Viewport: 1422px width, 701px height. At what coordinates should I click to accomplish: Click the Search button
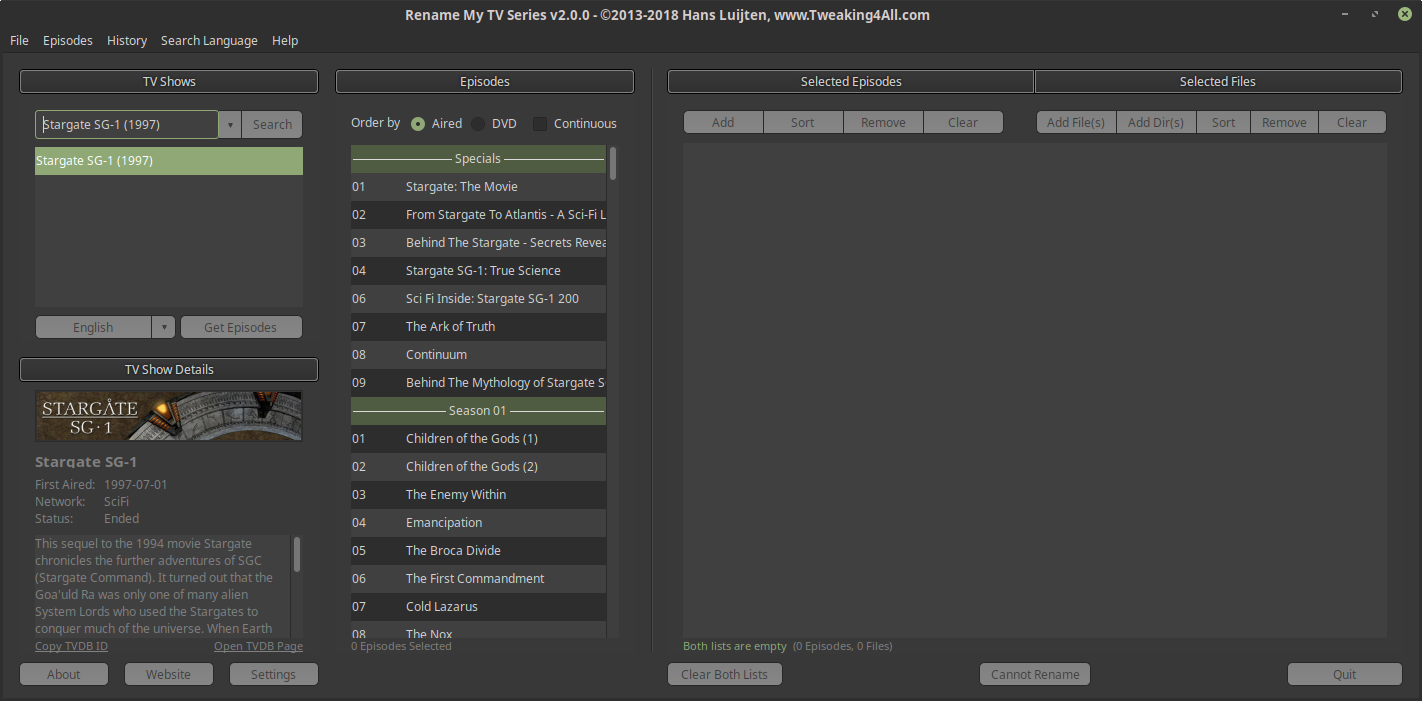[272, 124]
